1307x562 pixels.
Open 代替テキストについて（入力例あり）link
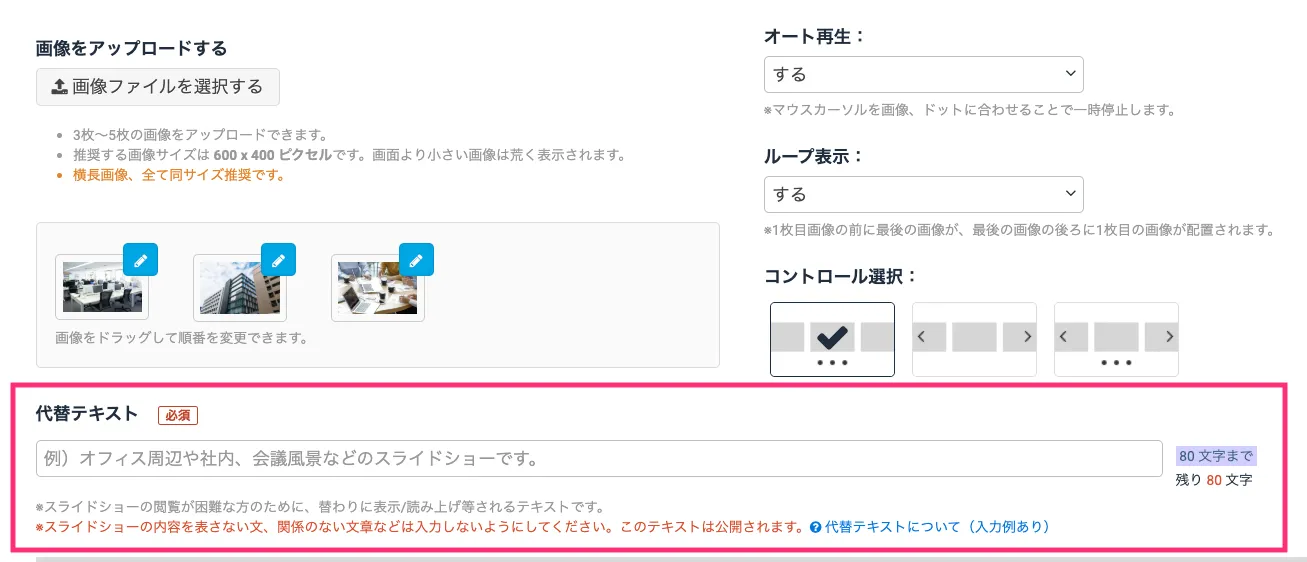937,527
